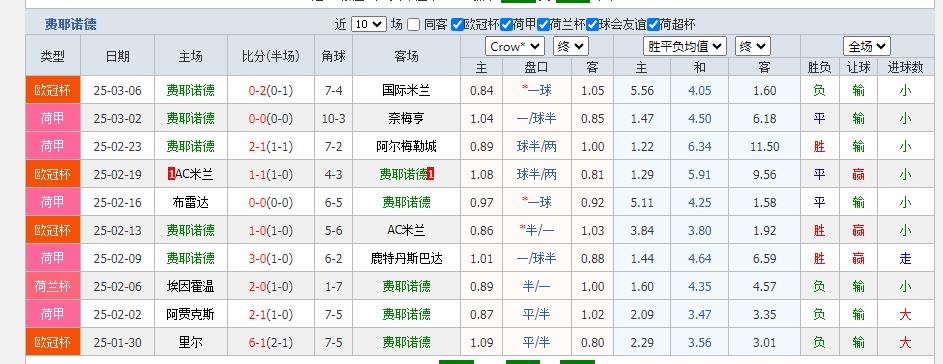Click the 3-0 score on 25-02-09
The height and width of the screenshot is (364, 943).
[x=257, y=258]
